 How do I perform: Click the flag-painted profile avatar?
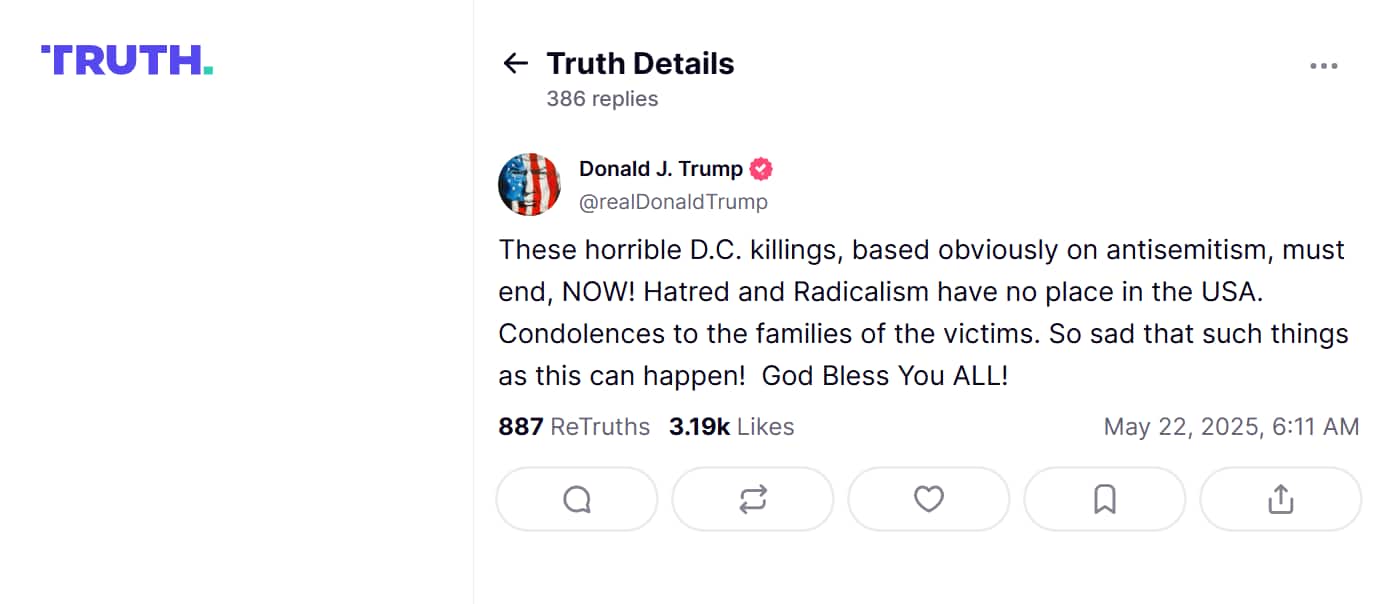coord(529,185)
